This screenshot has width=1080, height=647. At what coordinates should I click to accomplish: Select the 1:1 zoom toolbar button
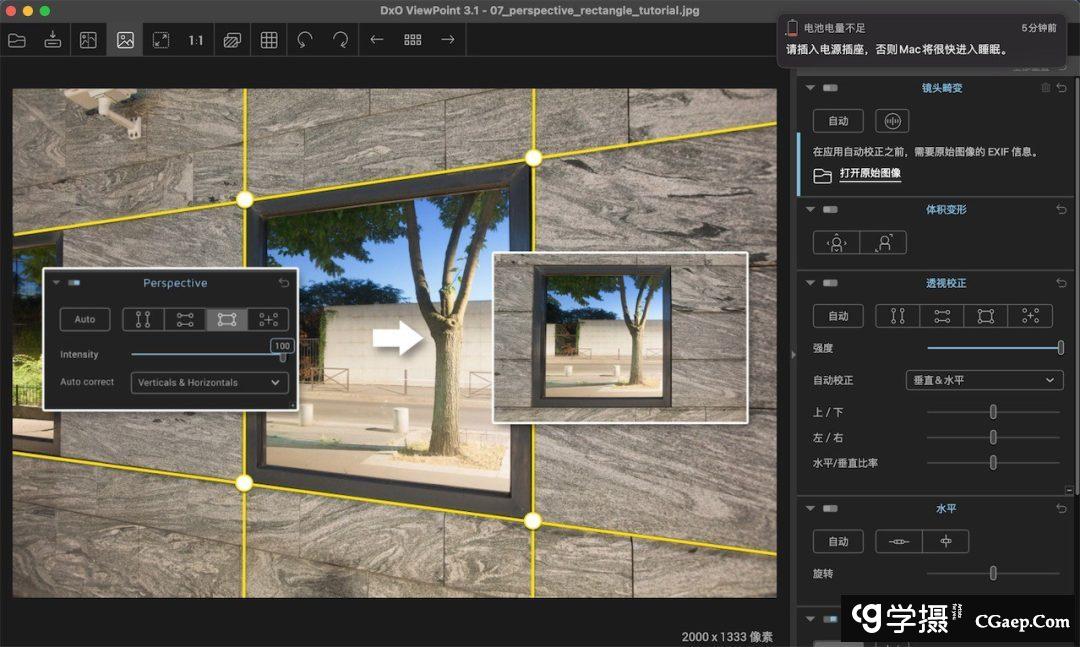196,40
